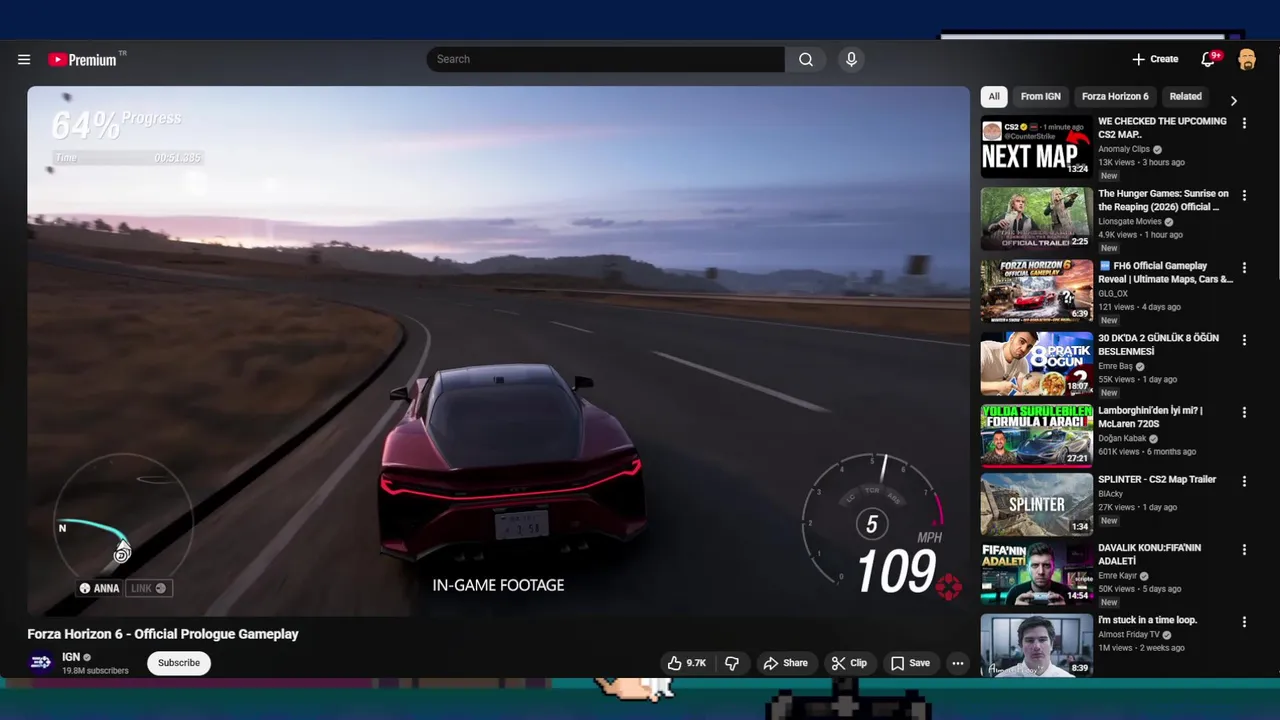Open title 30 DK'DA 2 GÜNLÜK 8 ÖĞÜN
Image resolution: width=1280 pixels, height=720 pixels.
tap(1158, 345)
